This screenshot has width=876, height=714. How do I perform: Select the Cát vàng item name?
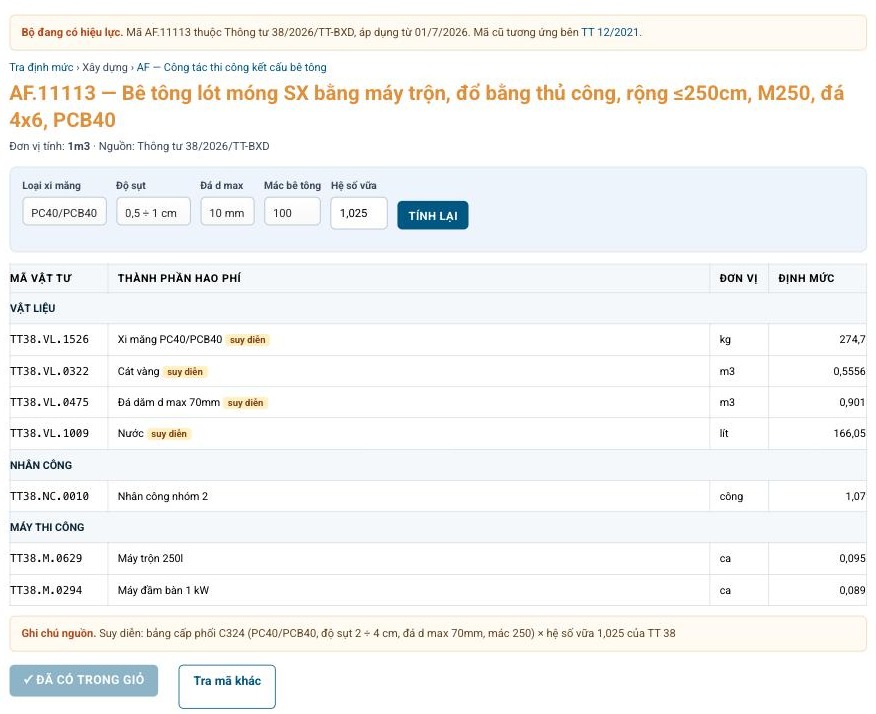click(x=139, y=371)
